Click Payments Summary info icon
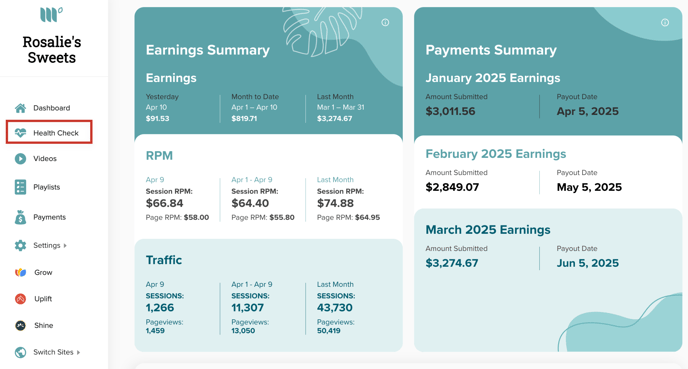The height and width of the screenshot is (369, 688). coord(665,22)
